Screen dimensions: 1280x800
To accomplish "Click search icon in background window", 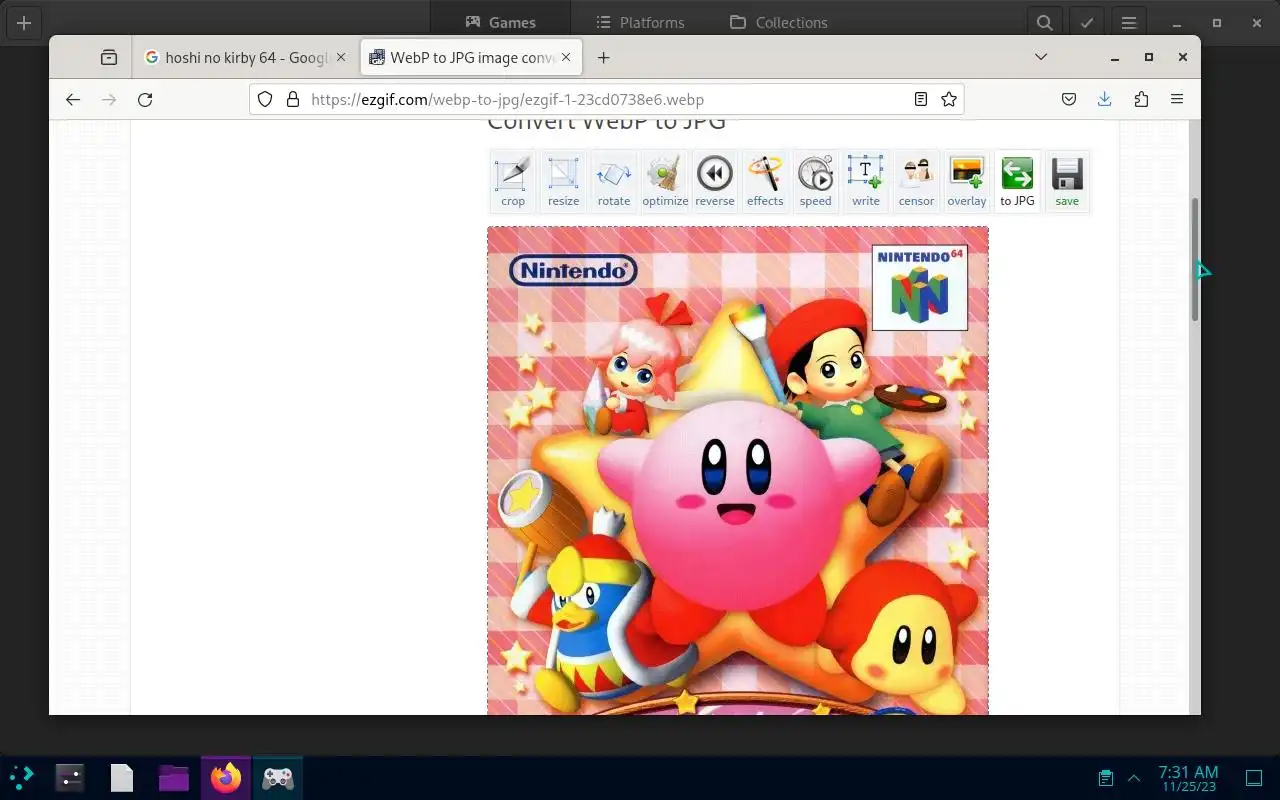I will pos(1044,22).
